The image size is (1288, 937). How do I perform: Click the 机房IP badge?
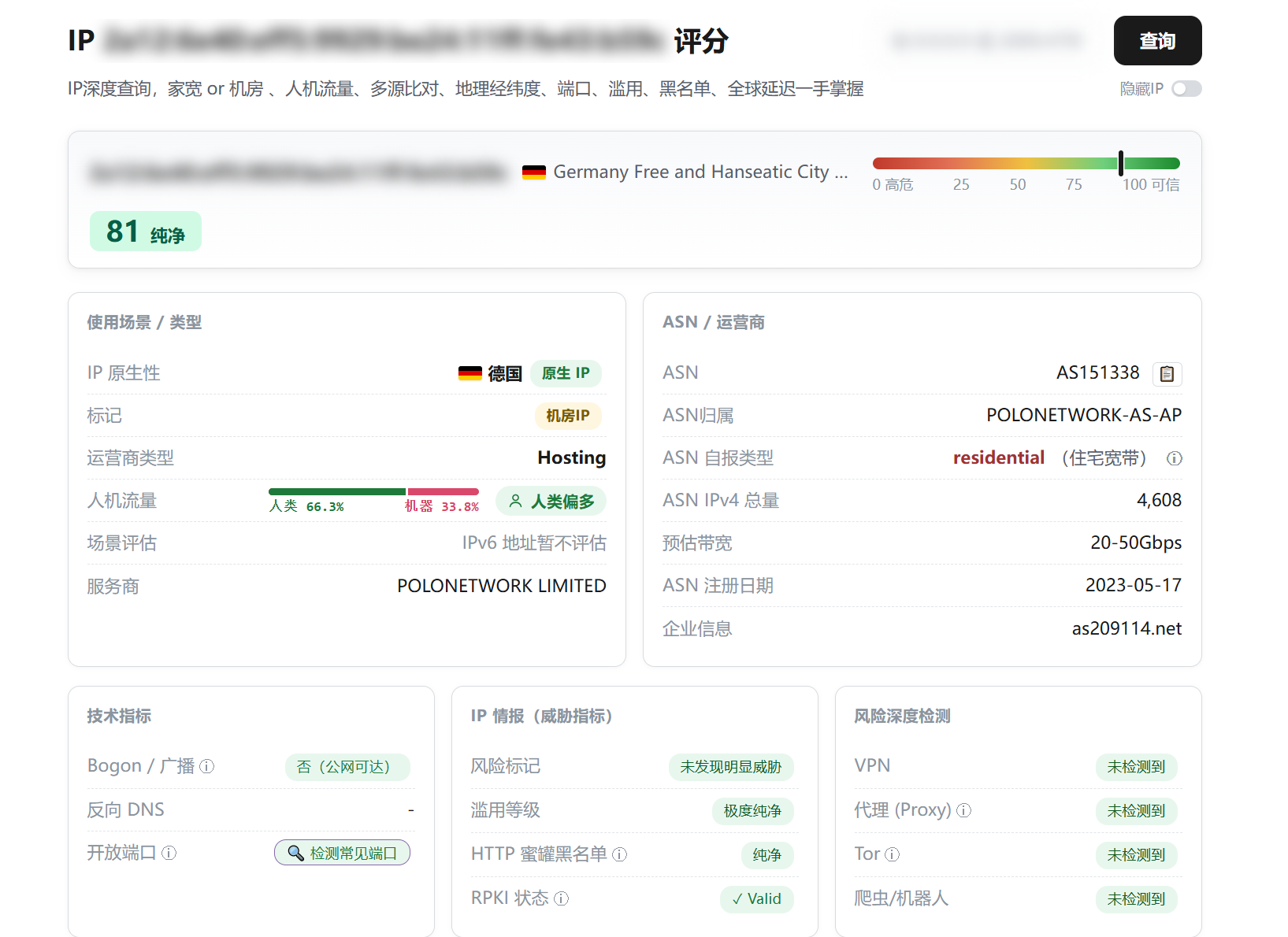(568, 416)
